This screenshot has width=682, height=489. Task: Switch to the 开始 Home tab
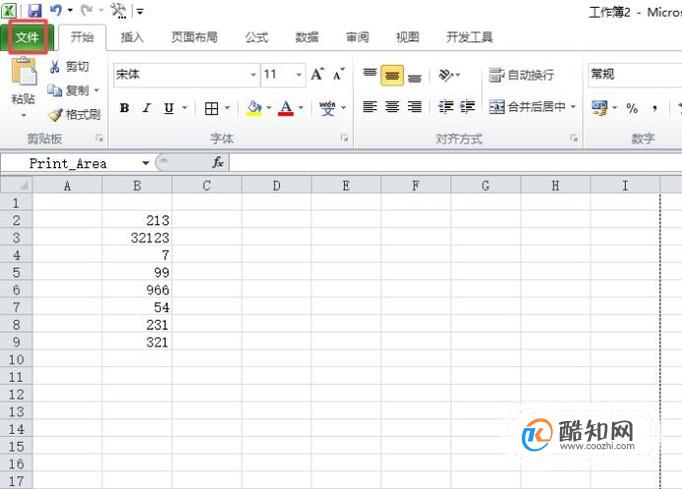[82, 37]
